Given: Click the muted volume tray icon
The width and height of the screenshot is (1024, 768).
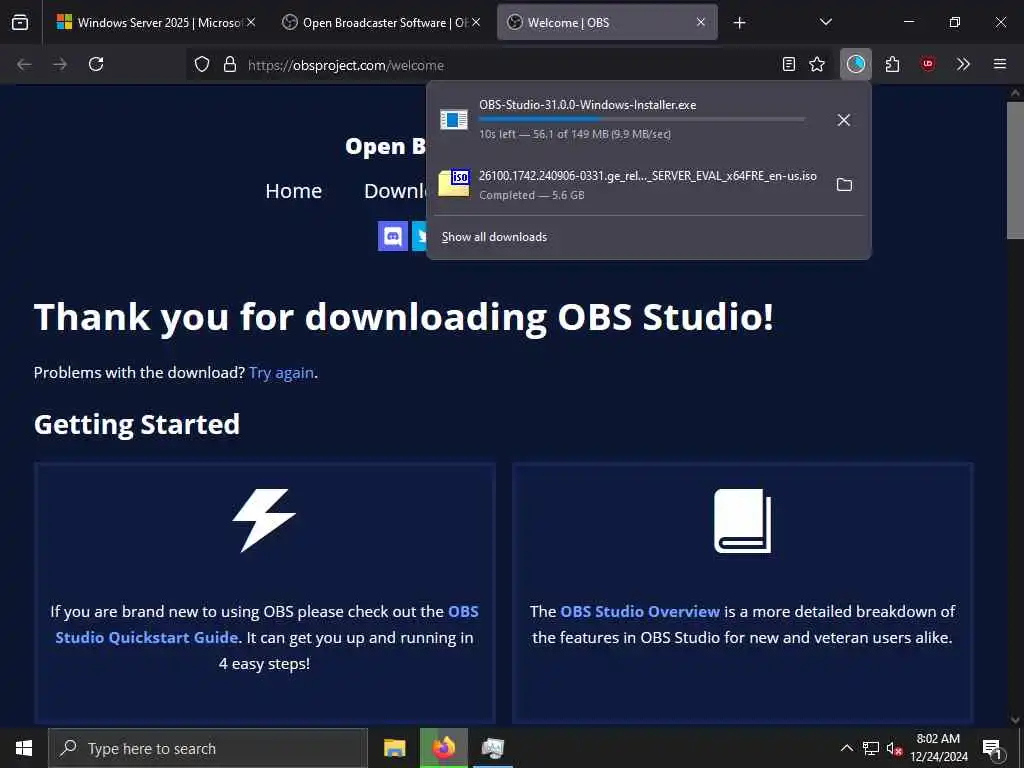Looking at the screenshot, I should (894, 748).
